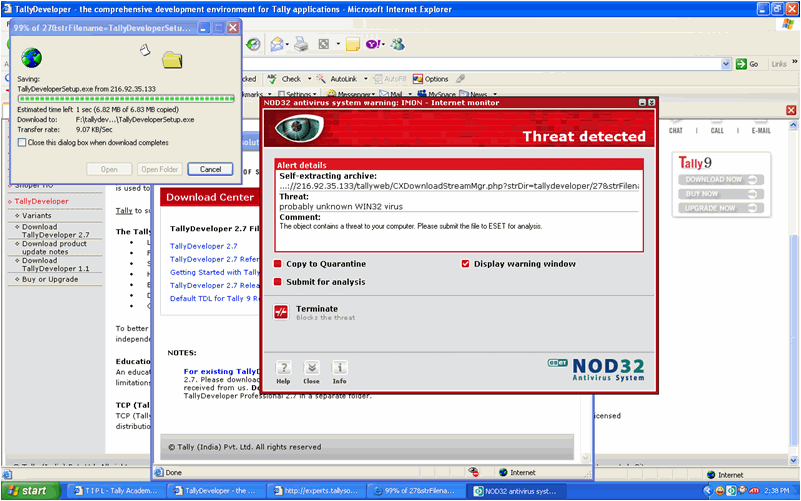Toggle Copy to Quarantine in NOD32
This screenshot has width=801, height=501.
[277, 264]
